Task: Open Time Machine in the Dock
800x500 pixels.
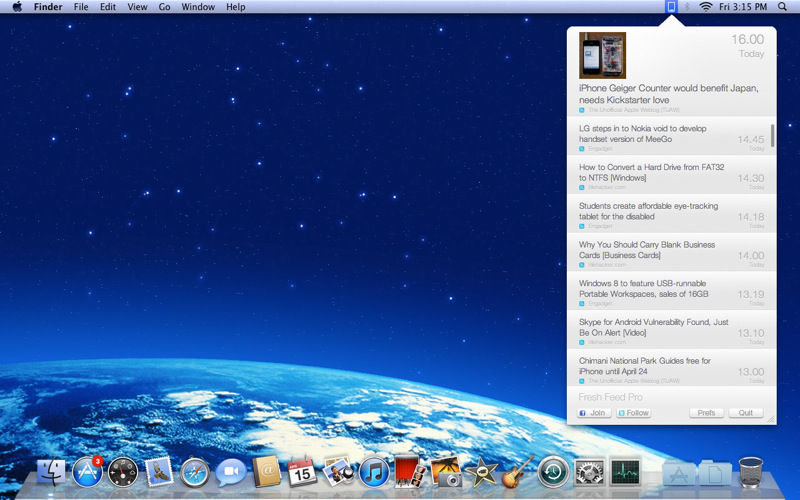Action: coord(553,472)
